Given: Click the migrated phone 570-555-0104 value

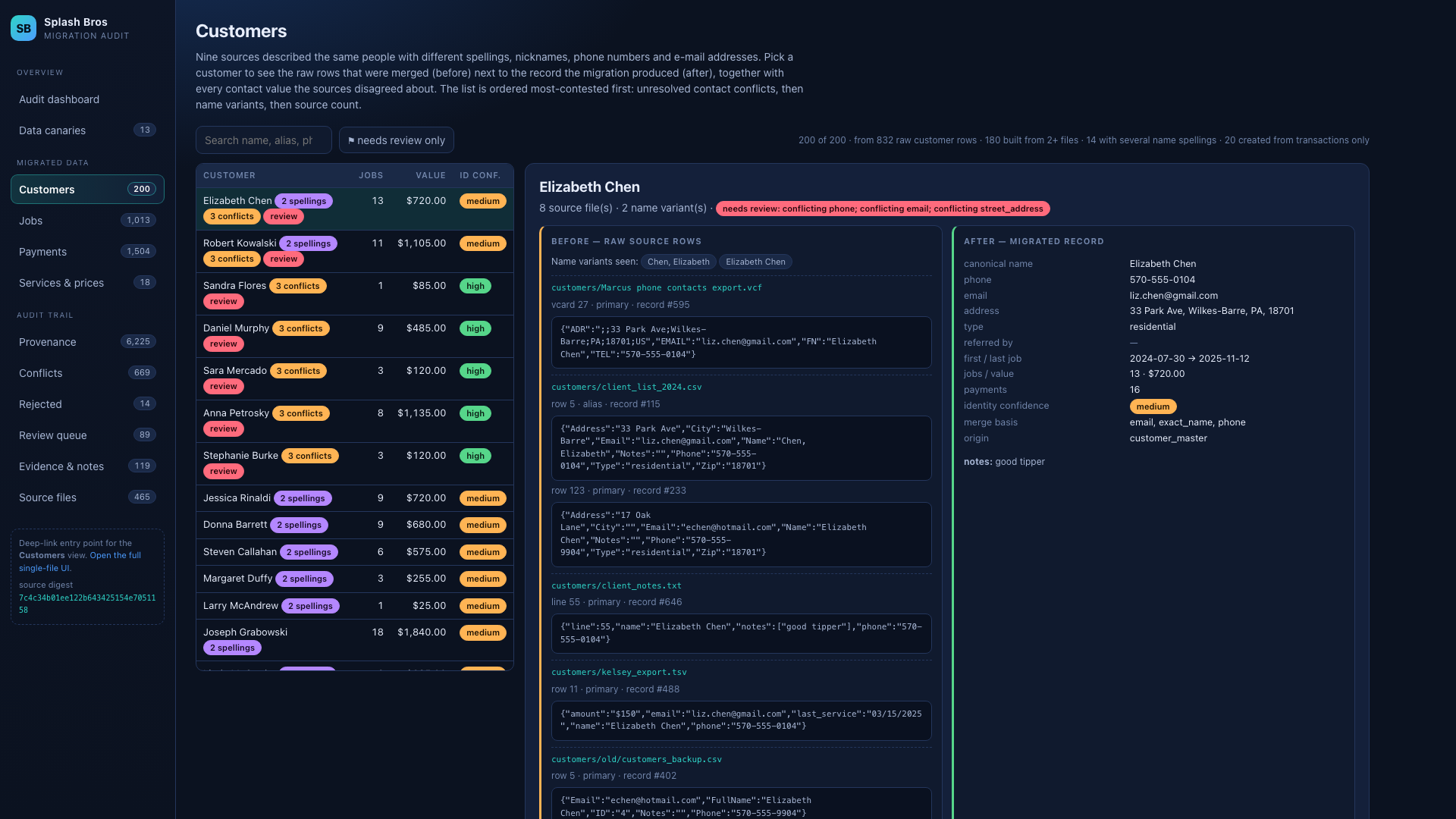Looking at the screenshot, I should coord(1163,280).
